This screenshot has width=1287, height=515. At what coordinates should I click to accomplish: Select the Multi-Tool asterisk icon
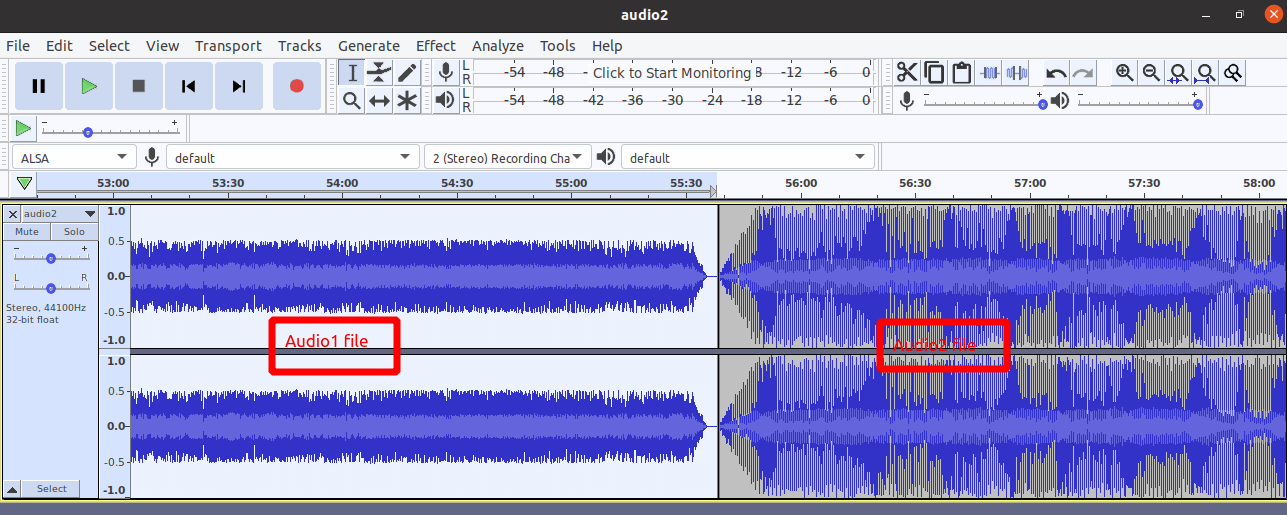406,100
